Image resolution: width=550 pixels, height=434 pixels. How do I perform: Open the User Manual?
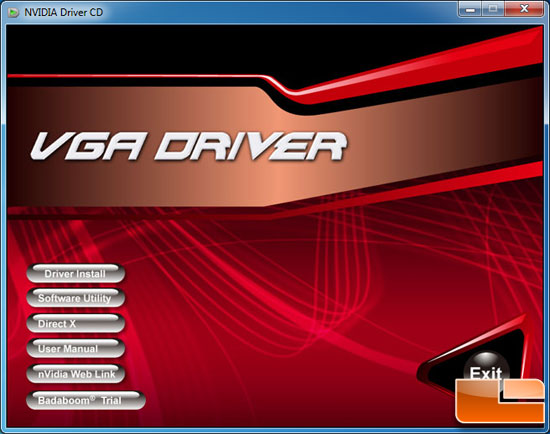click(75, 349)
